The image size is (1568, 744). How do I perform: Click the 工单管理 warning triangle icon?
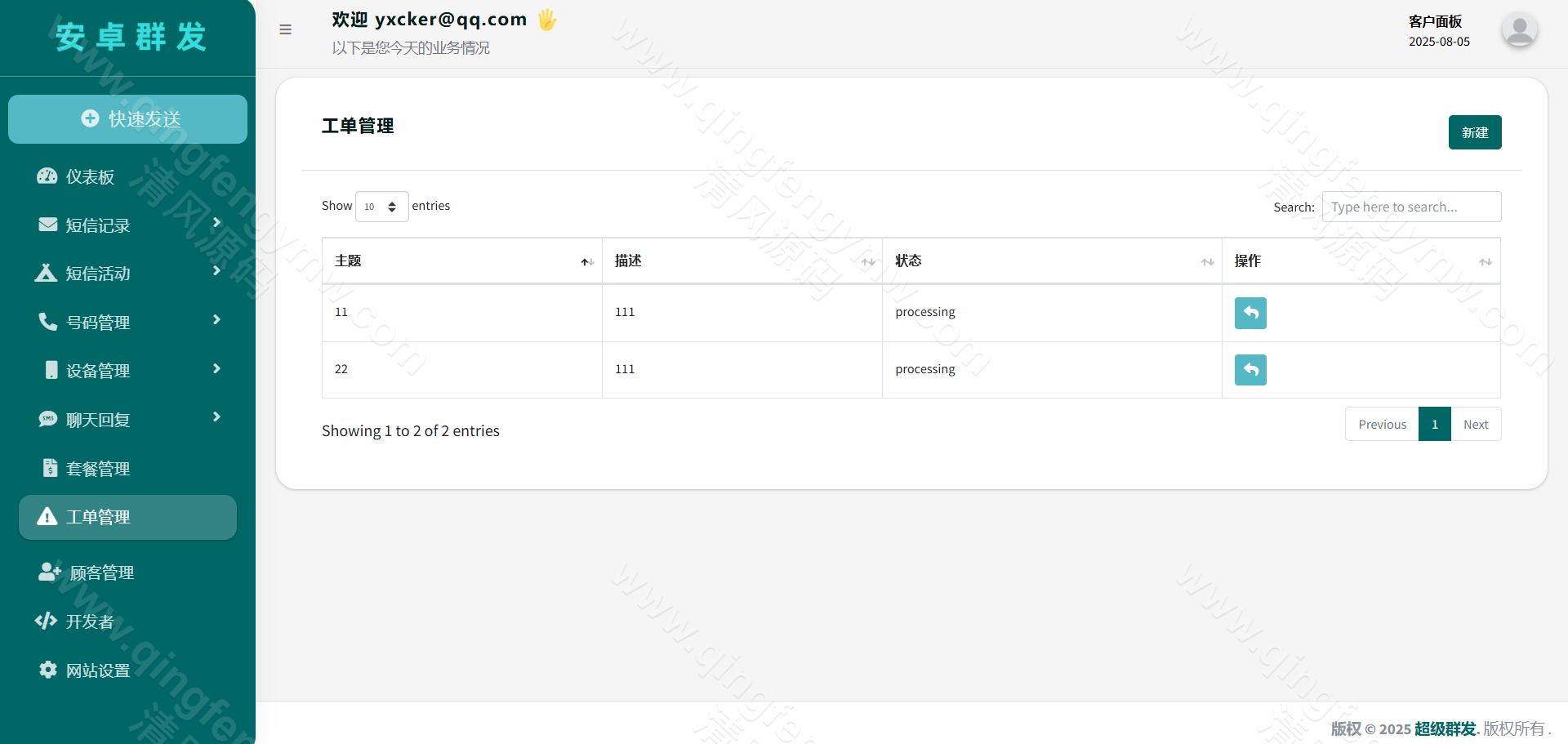pyautogui.click(x=47, y=516)
